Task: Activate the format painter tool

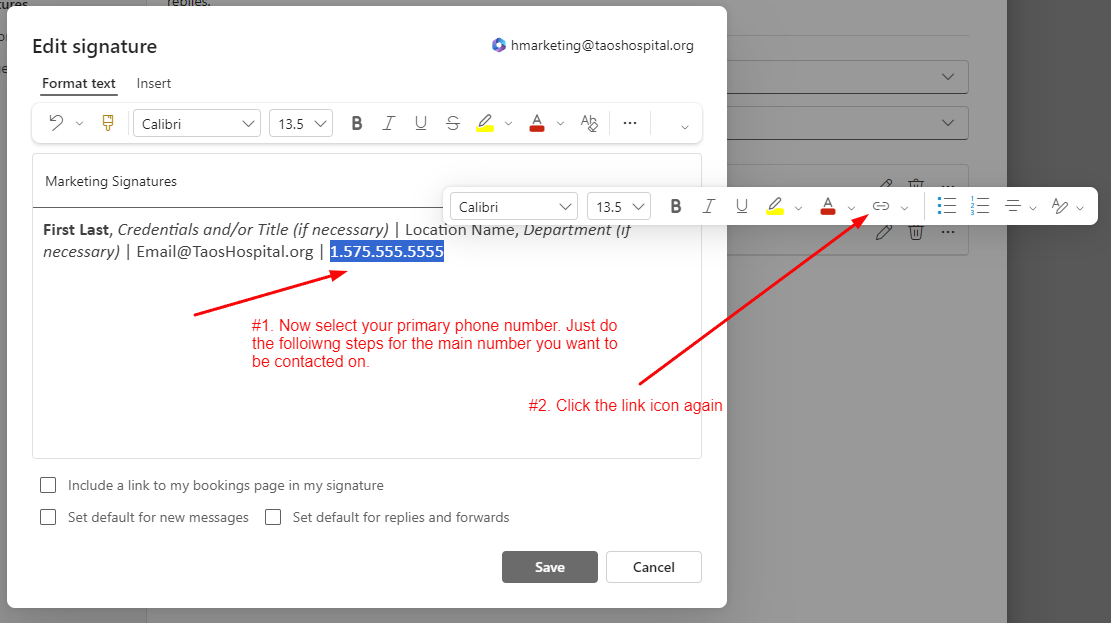Action: (x=108, y=123)
